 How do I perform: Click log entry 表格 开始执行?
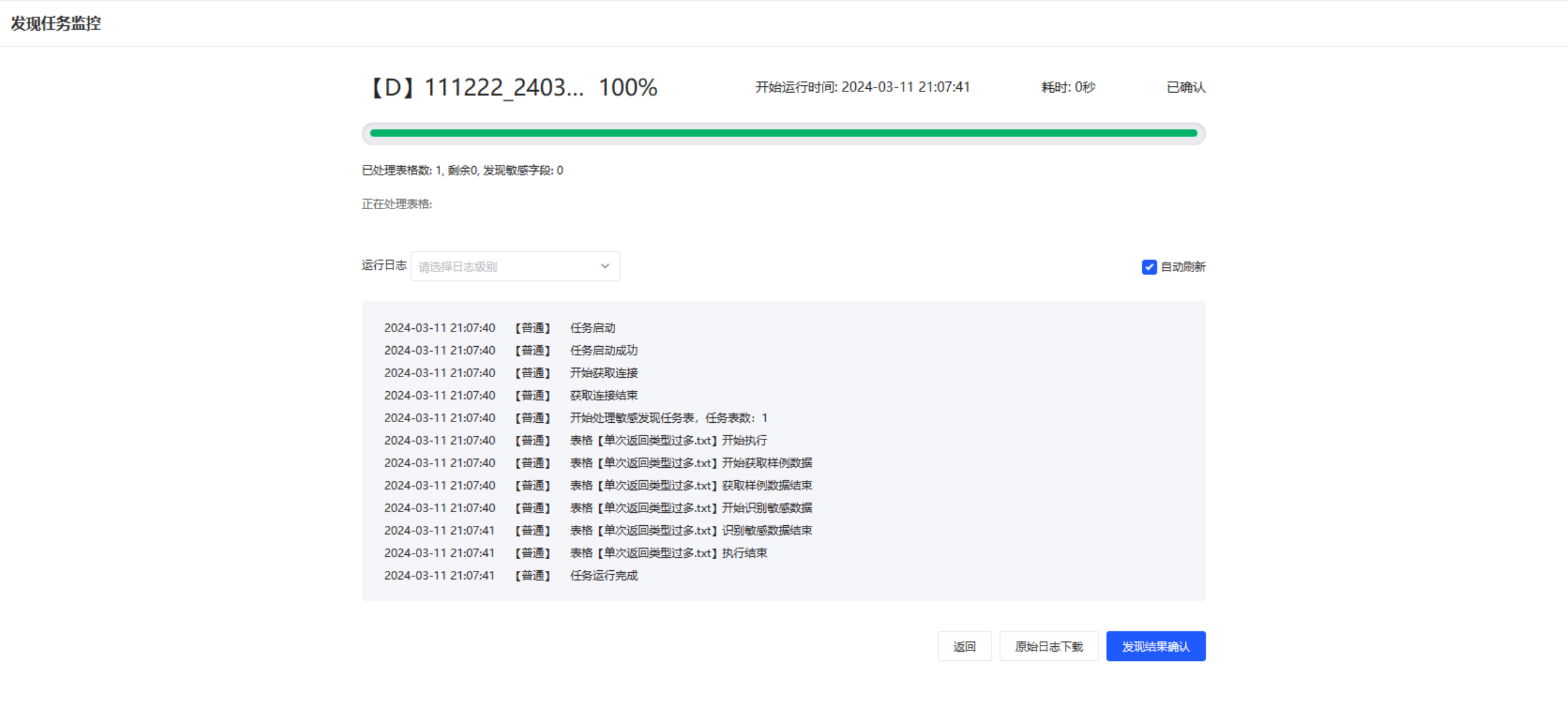[668, 441]
